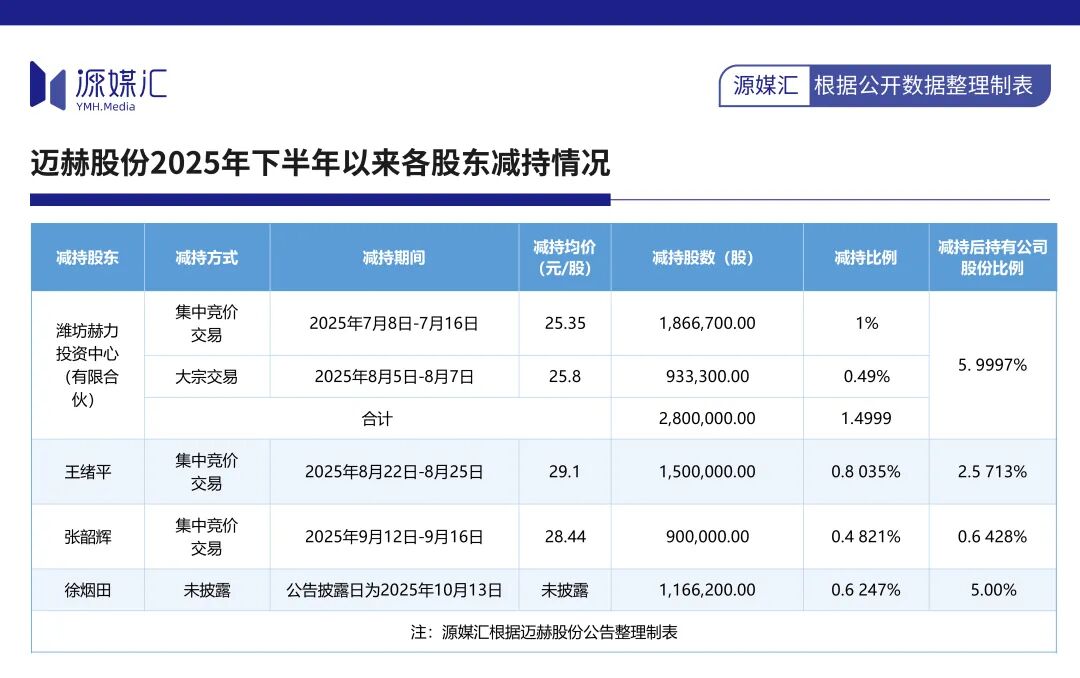Screen dimensions: 1080x678
Task: Click the 公告披露日为2025年10月13日 cell
Action: click(394, 590)
